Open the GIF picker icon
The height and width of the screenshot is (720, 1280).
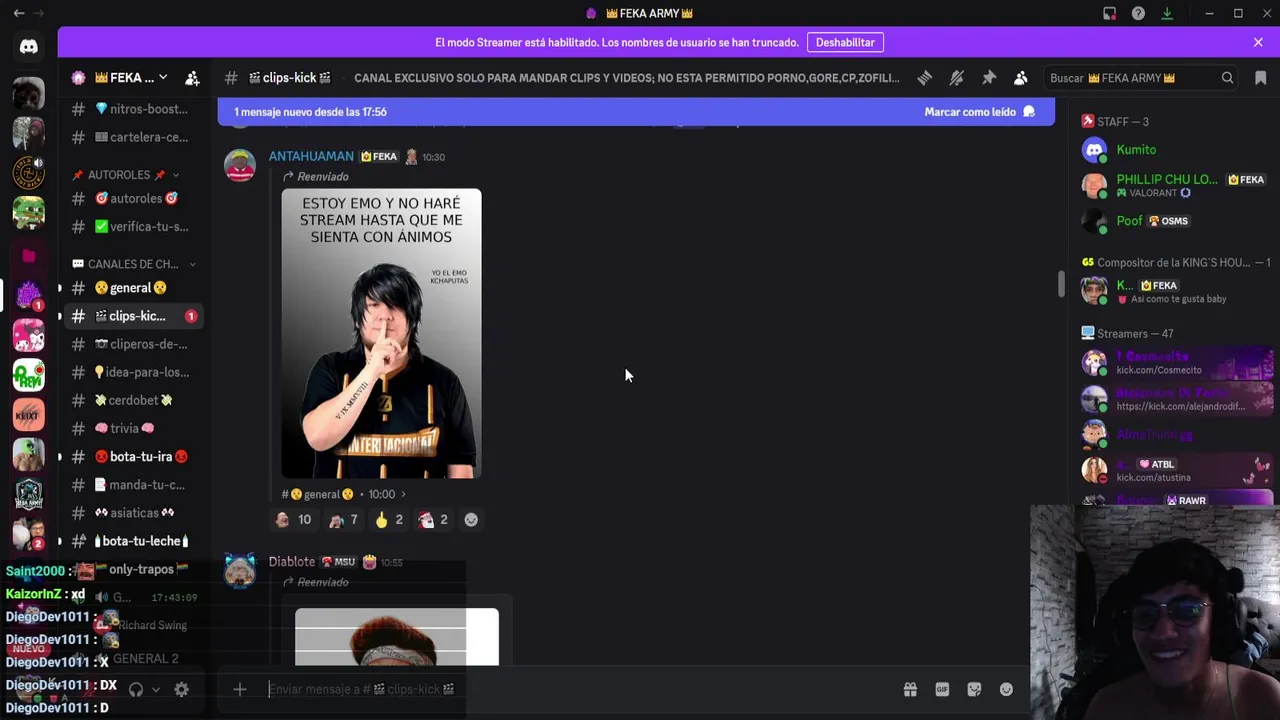942,689
